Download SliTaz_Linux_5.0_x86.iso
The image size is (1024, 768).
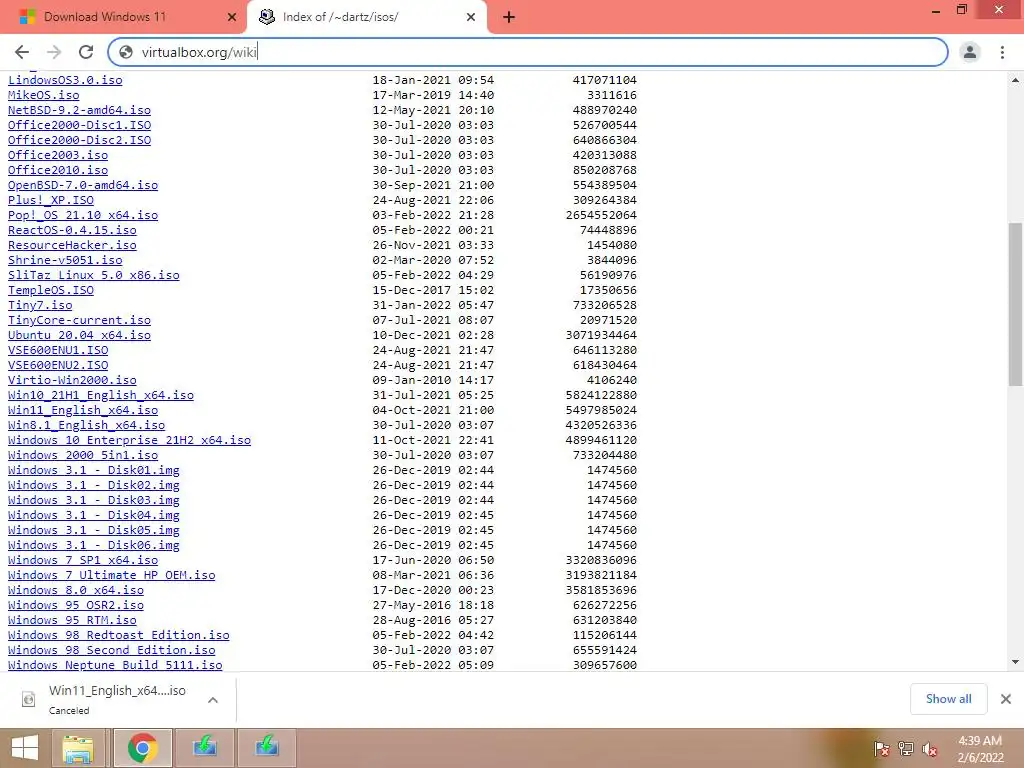point(93,276)
